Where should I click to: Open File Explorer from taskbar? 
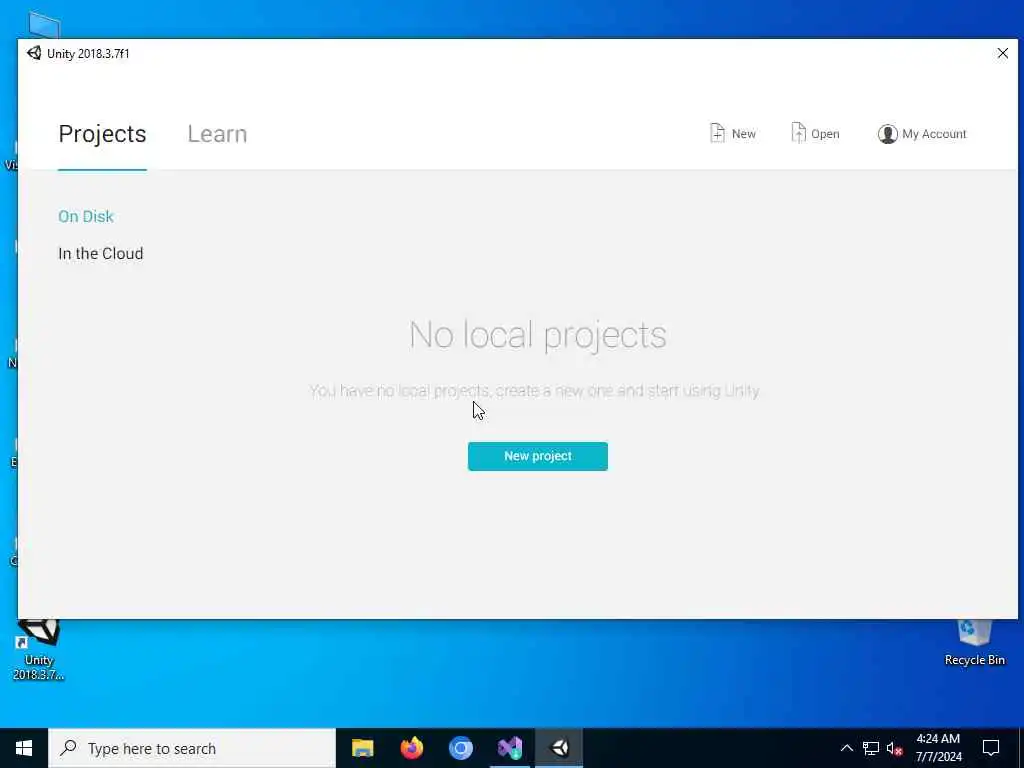[x=362, y=748]
